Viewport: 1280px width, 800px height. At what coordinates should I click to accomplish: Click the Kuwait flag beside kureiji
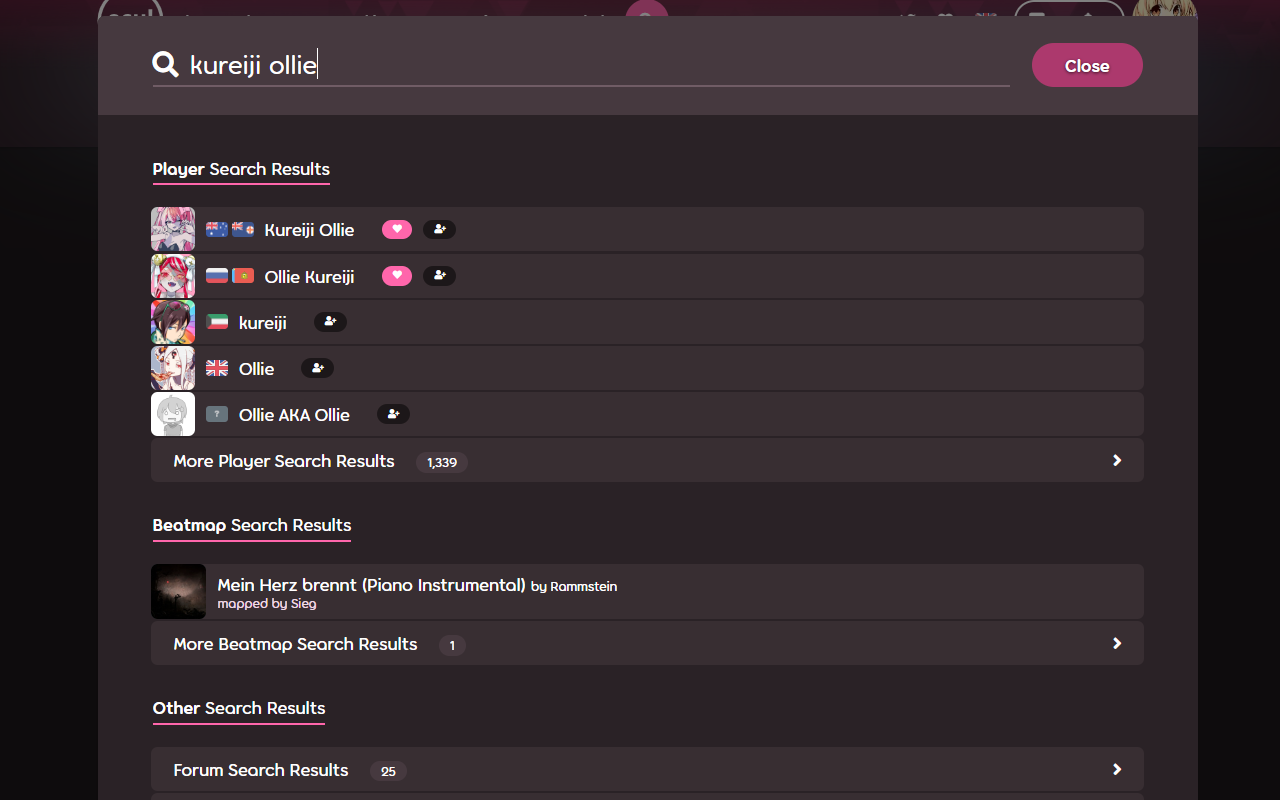pyautogui.click(x=217, y=322)
